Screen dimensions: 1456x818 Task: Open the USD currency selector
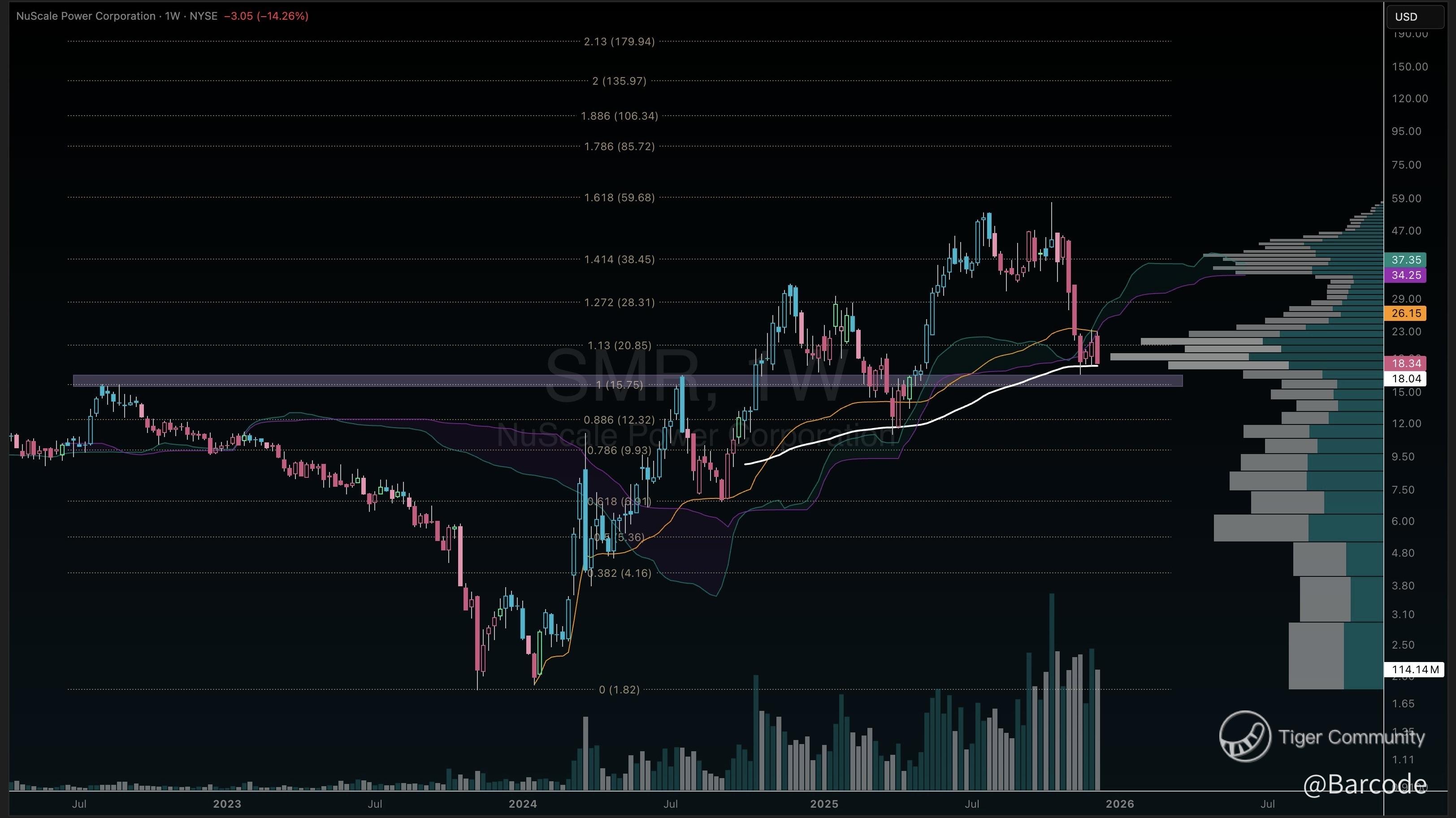[1414, 17]
